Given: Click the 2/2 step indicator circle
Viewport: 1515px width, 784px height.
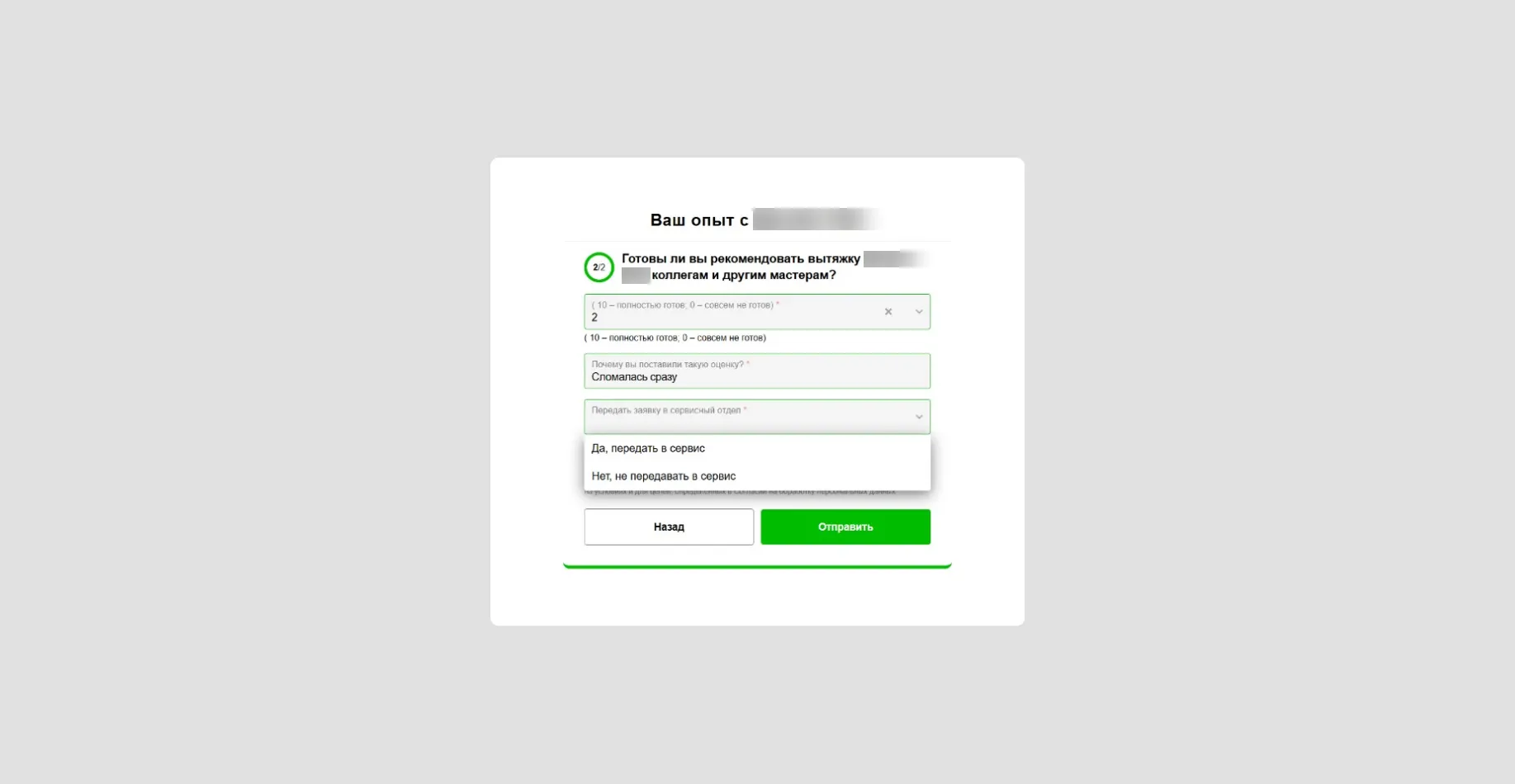Looking at the screenshot, I should click(599, 267).
